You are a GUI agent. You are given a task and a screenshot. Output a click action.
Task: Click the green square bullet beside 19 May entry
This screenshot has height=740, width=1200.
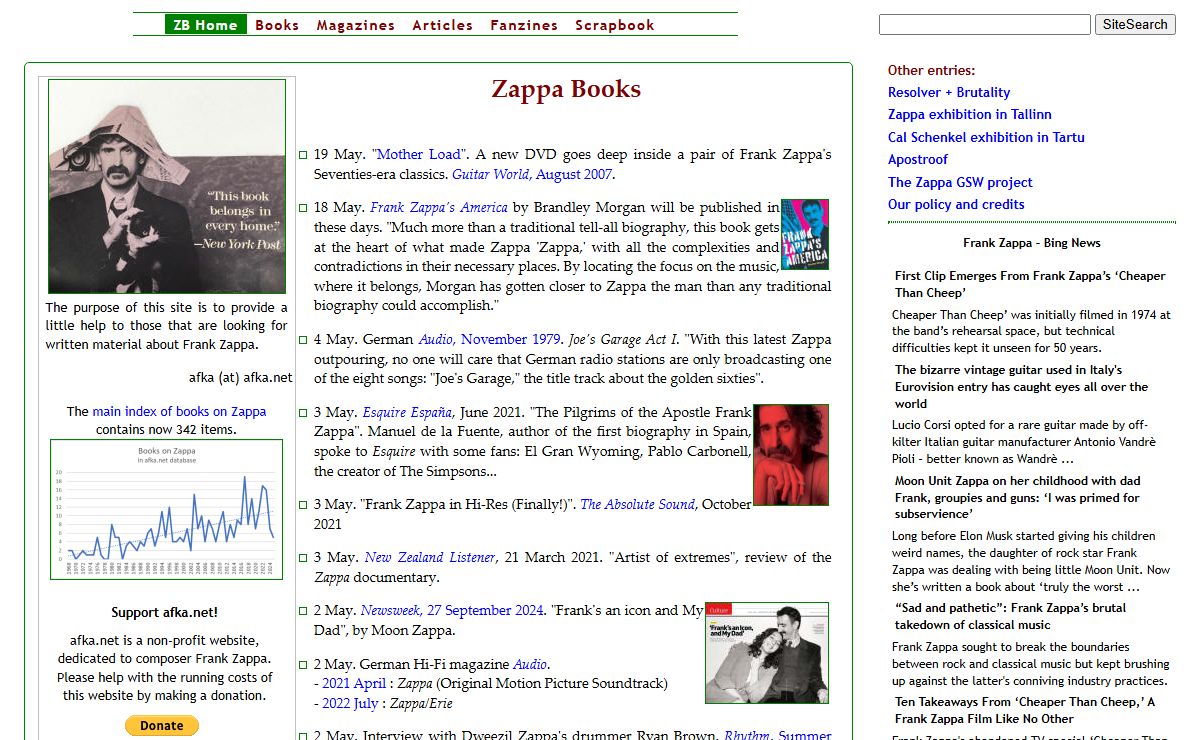303,155
